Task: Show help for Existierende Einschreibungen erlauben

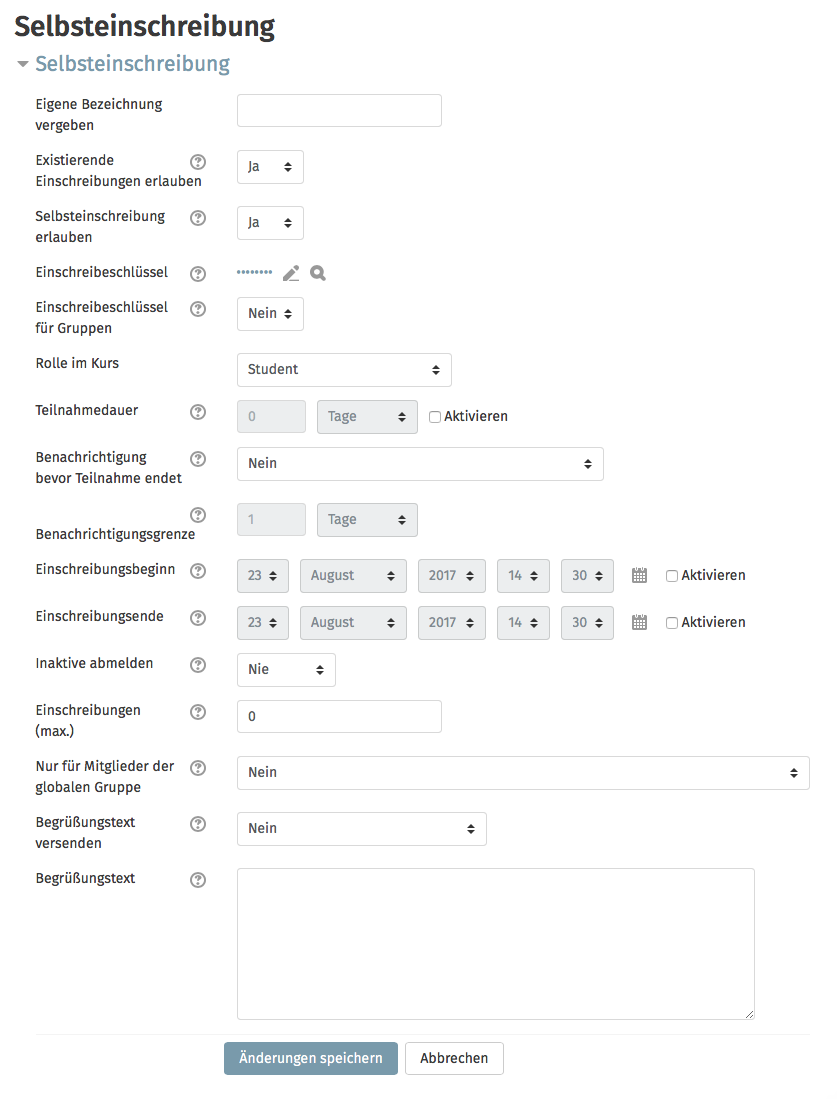Action: tap(198, 162)
